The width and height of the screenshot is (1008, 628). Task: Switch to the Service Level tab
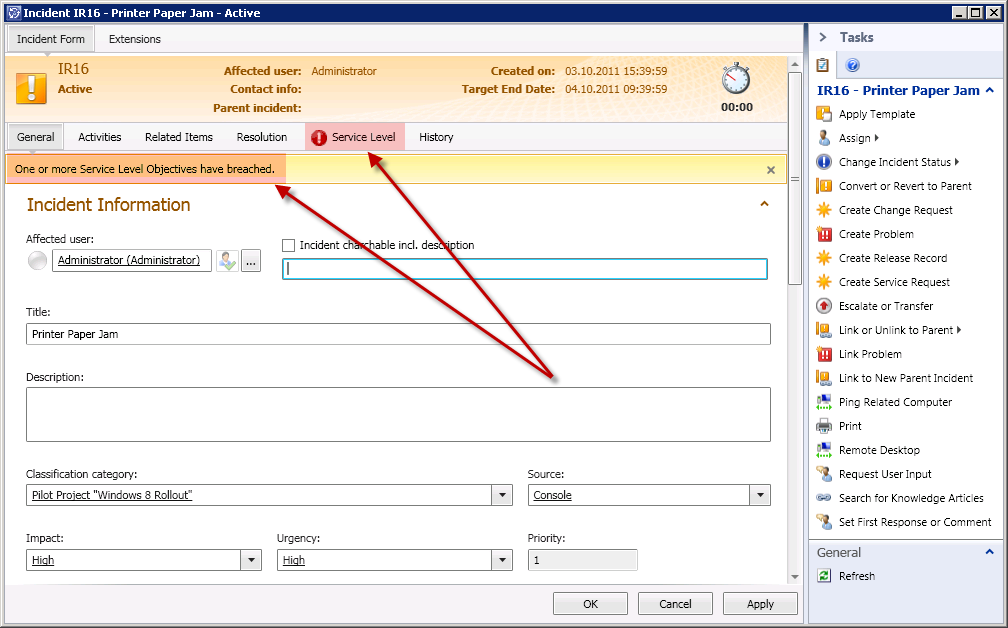(x=354, y=137)
